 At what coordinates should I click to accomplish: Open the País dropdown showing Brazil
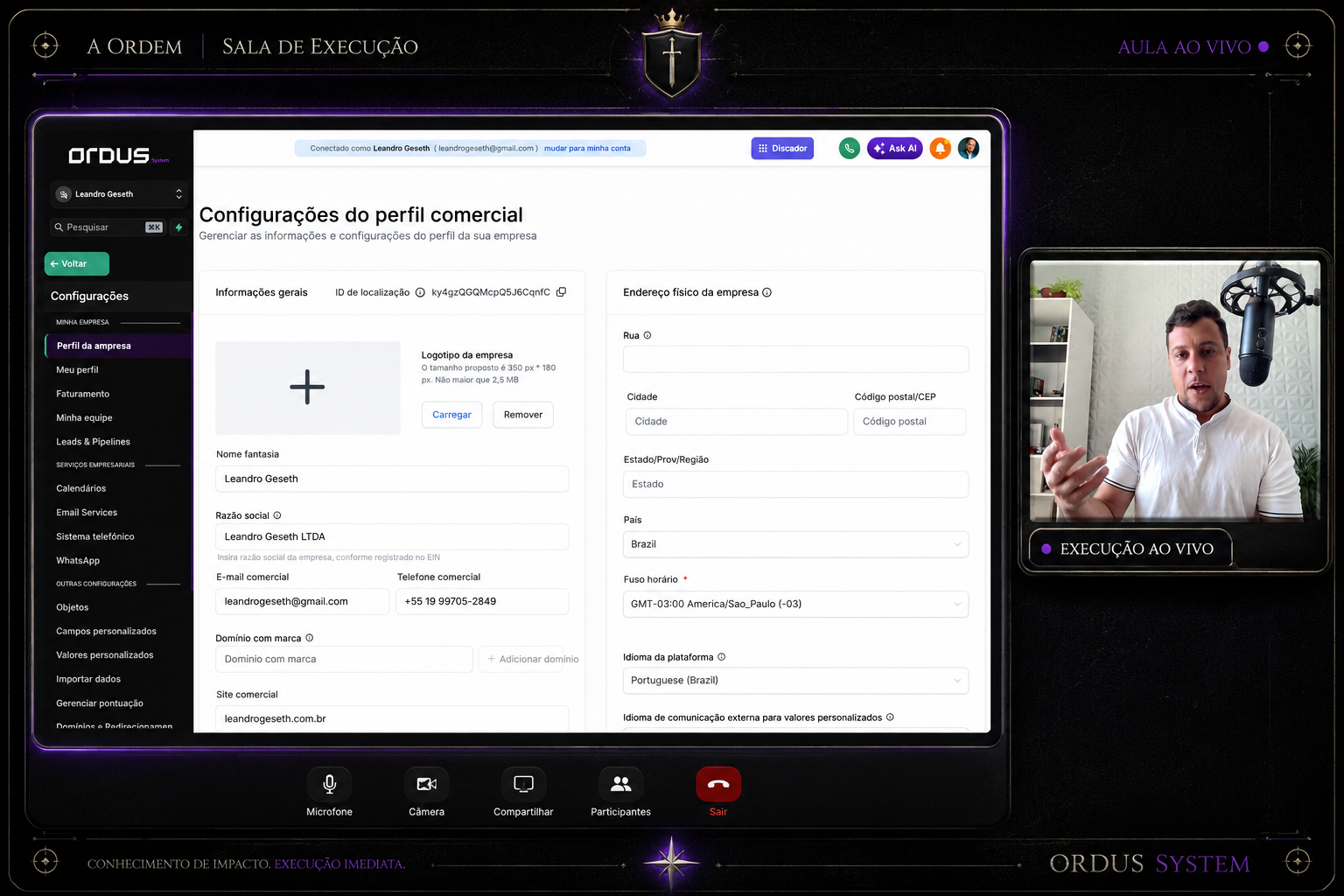click(x=795, y=544)
